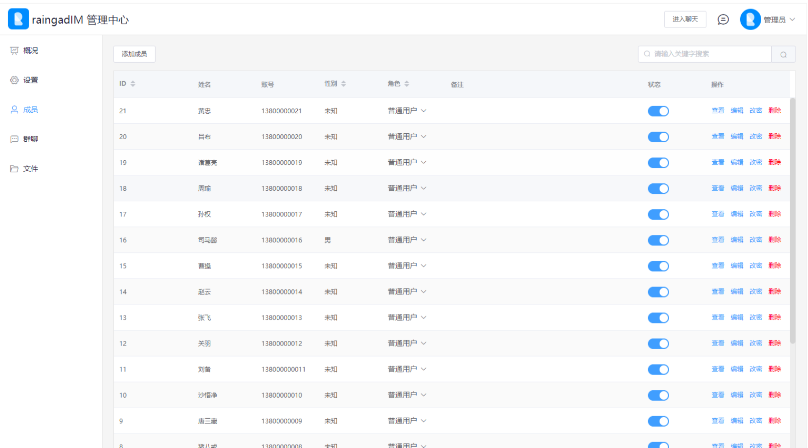The width and height of the screenshot is (808, 448).
Task: Click 删除 link for user ID 18
Action: pyautogui.click(x=775, y=188)
